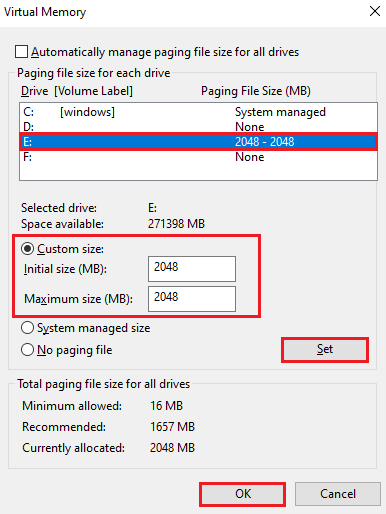This screenshot has height=514, width=386.
Task: Choose System managed size option
Action: tap(27, 328)
